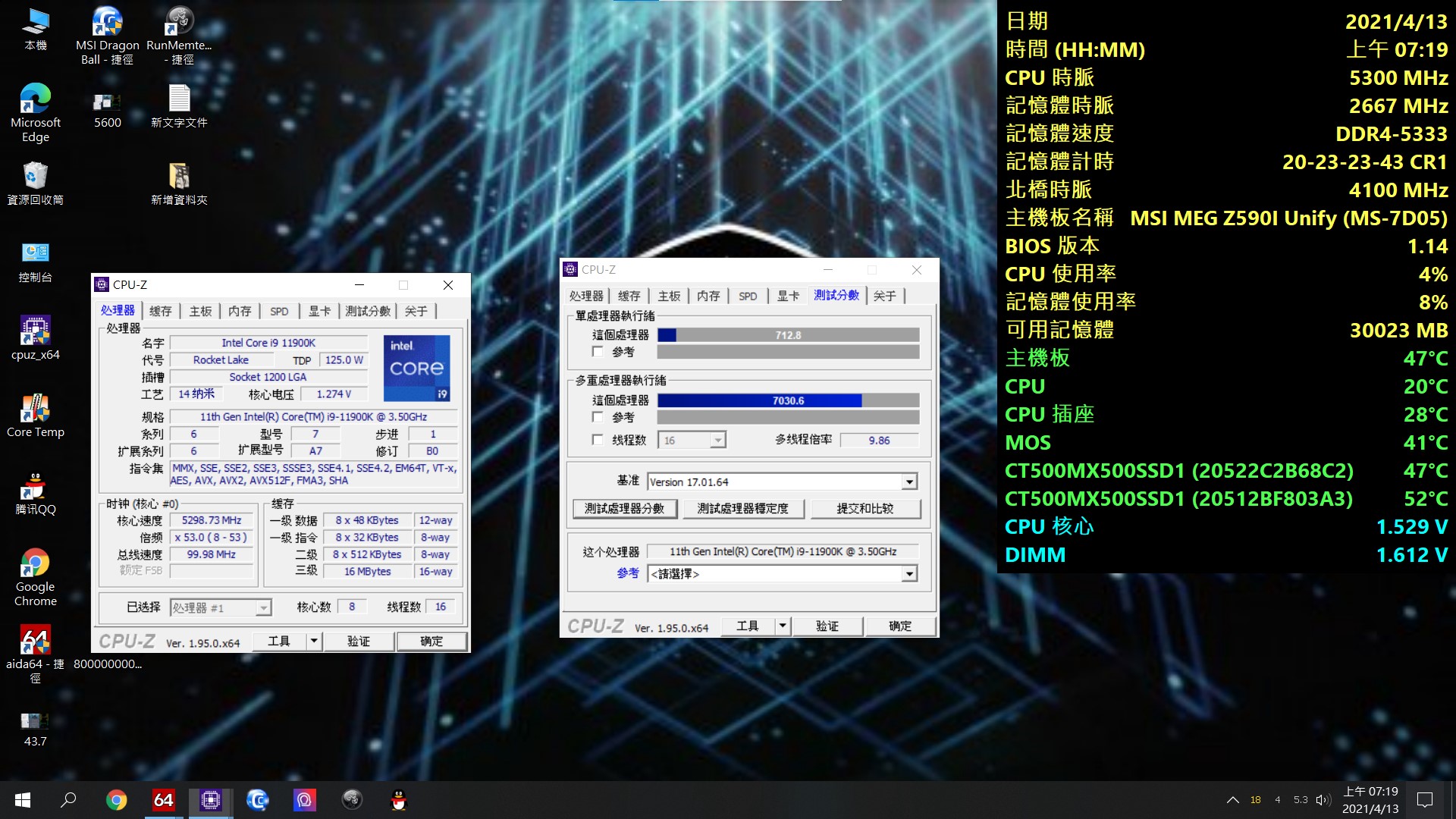Image resolution: width=1456 pixels, height=819 pixels.
Task: Switch to 内存 tab in left CPU-Z
Action: click(x=240, y=311)
